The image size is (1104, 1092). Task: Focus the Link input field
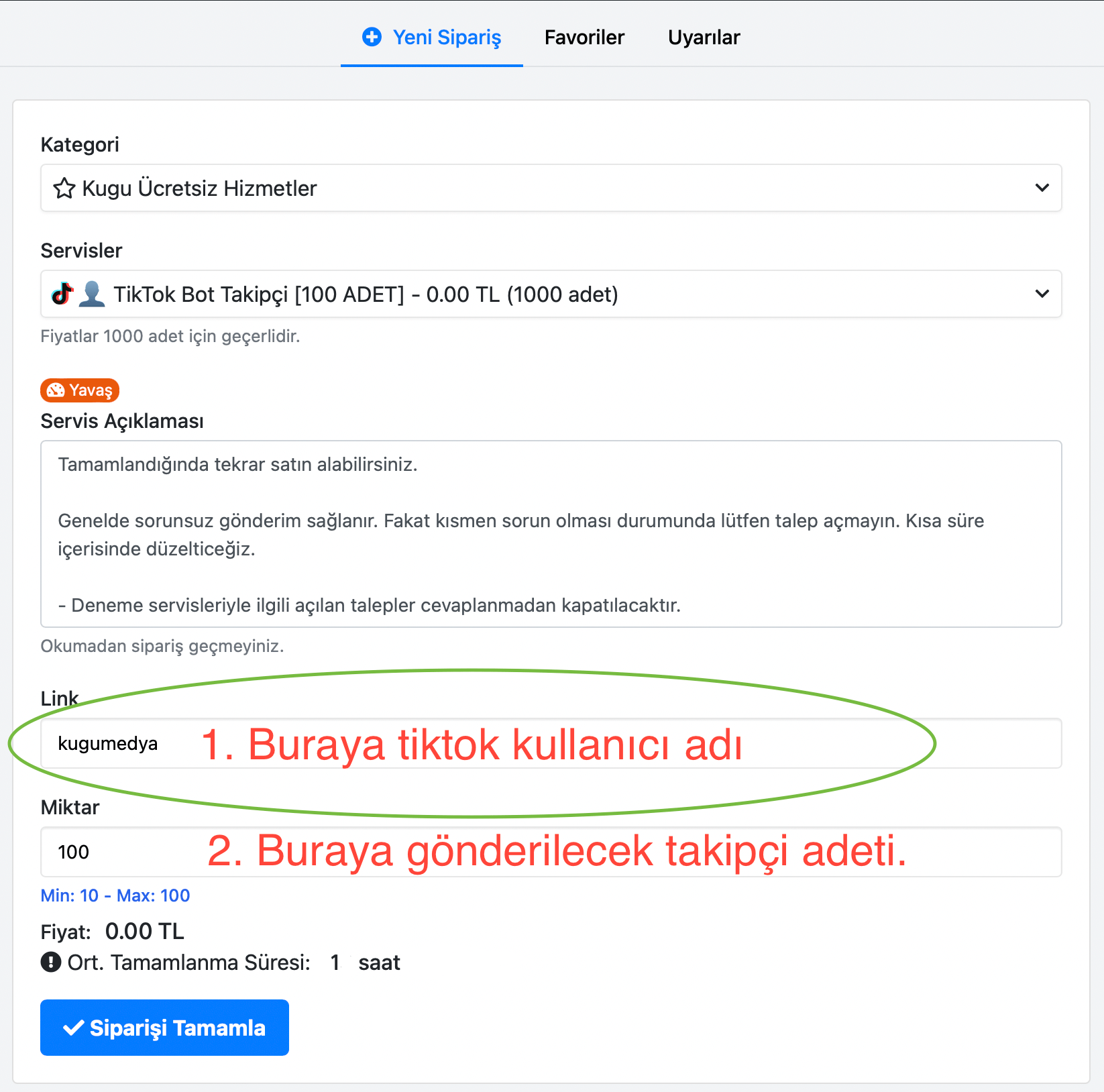551,743
